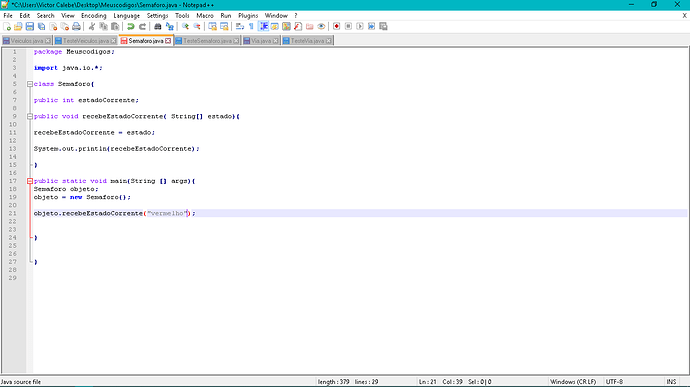
Task: Toggle synchronized horizontal scrolling icon
Action: point(224,26)
